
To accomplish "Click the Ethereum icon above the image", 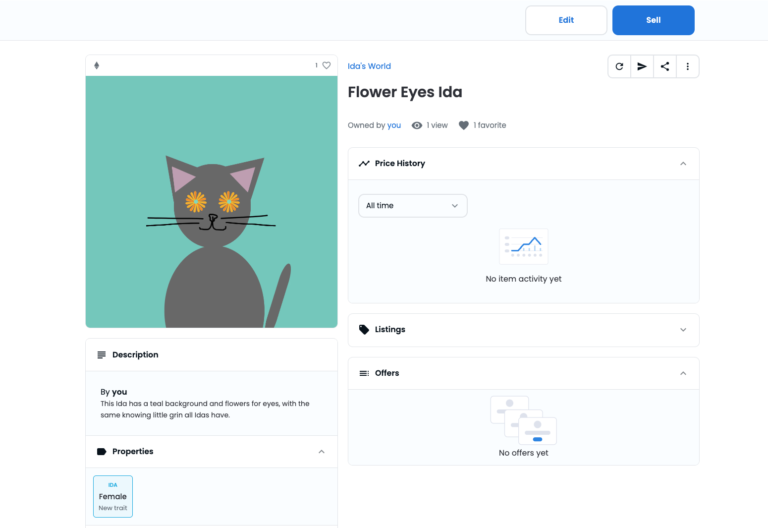I will tap(96, 66).
